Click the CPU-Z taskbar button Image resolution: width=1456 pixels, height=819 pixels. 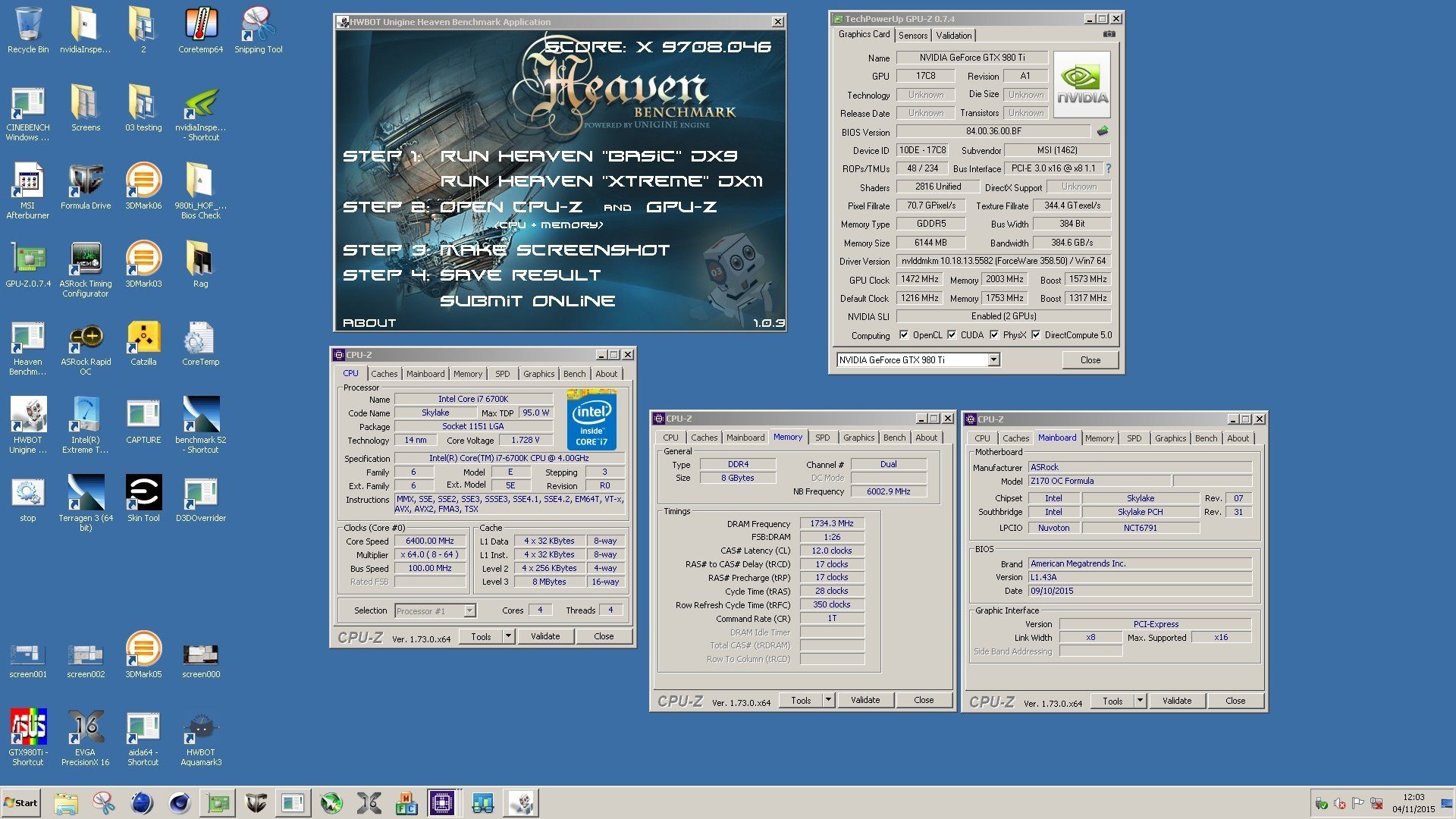[443, 803]
